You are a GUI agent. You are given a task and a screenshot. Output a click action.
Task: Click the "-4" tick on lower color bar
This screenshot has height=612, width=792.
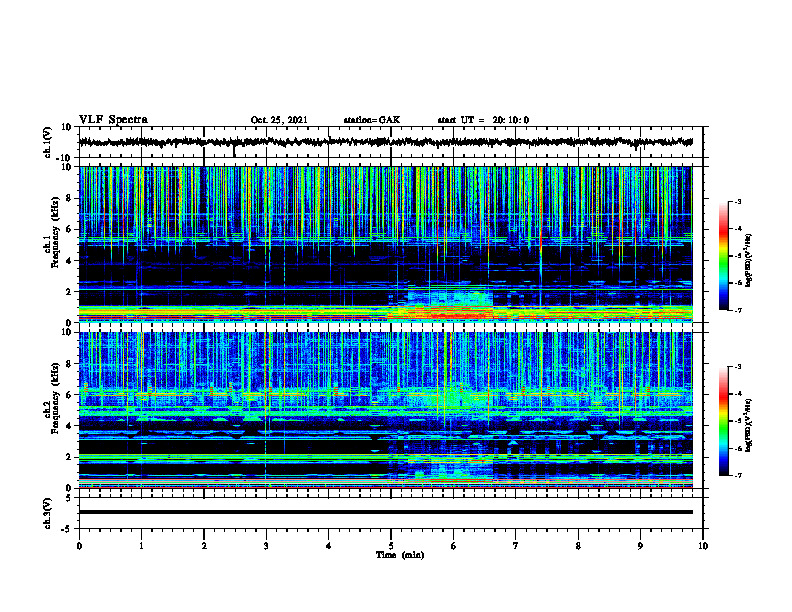pyautogui.click(x=737, y=394)
